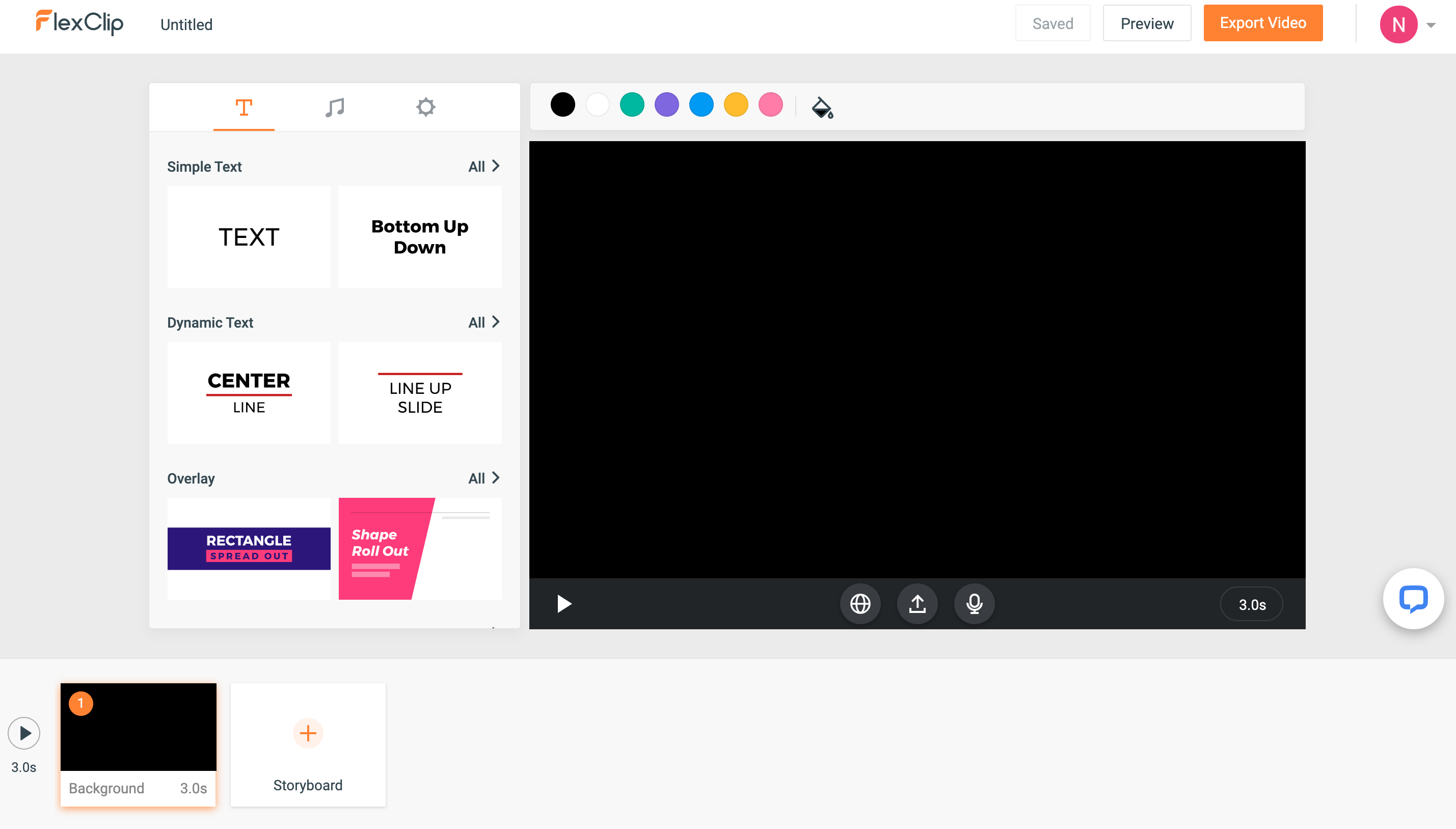Rename the Untitled project title
This screenshot has height=829, width=1456.
186,24
